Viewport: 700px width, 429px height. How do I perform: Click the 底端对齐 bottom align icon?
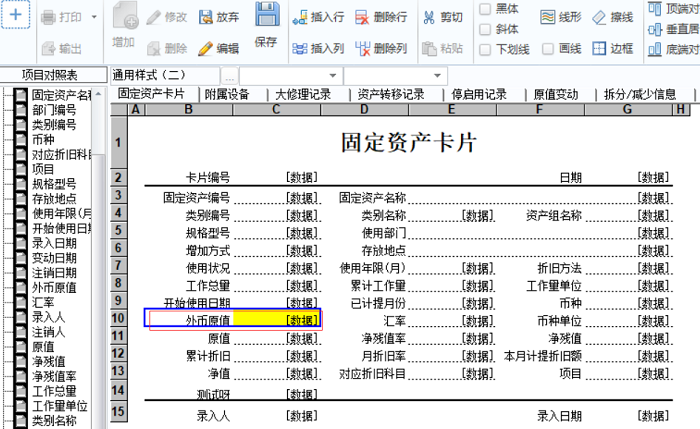654,49
